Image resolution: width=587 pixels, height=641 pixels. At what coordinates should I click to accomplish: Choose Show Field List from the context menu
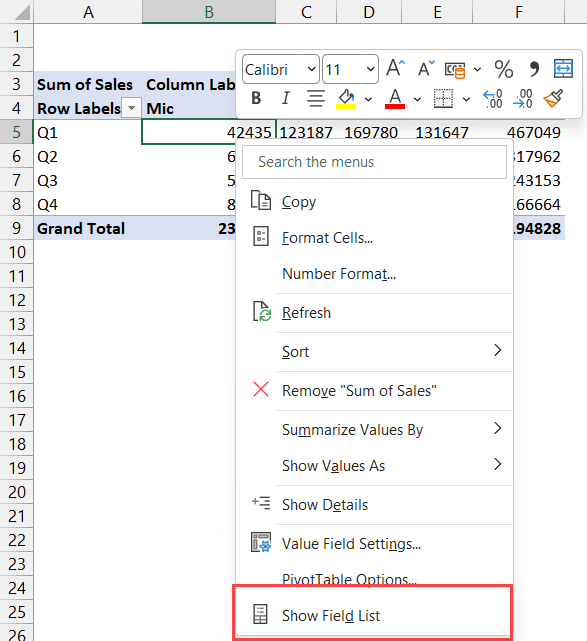(372, 615)
